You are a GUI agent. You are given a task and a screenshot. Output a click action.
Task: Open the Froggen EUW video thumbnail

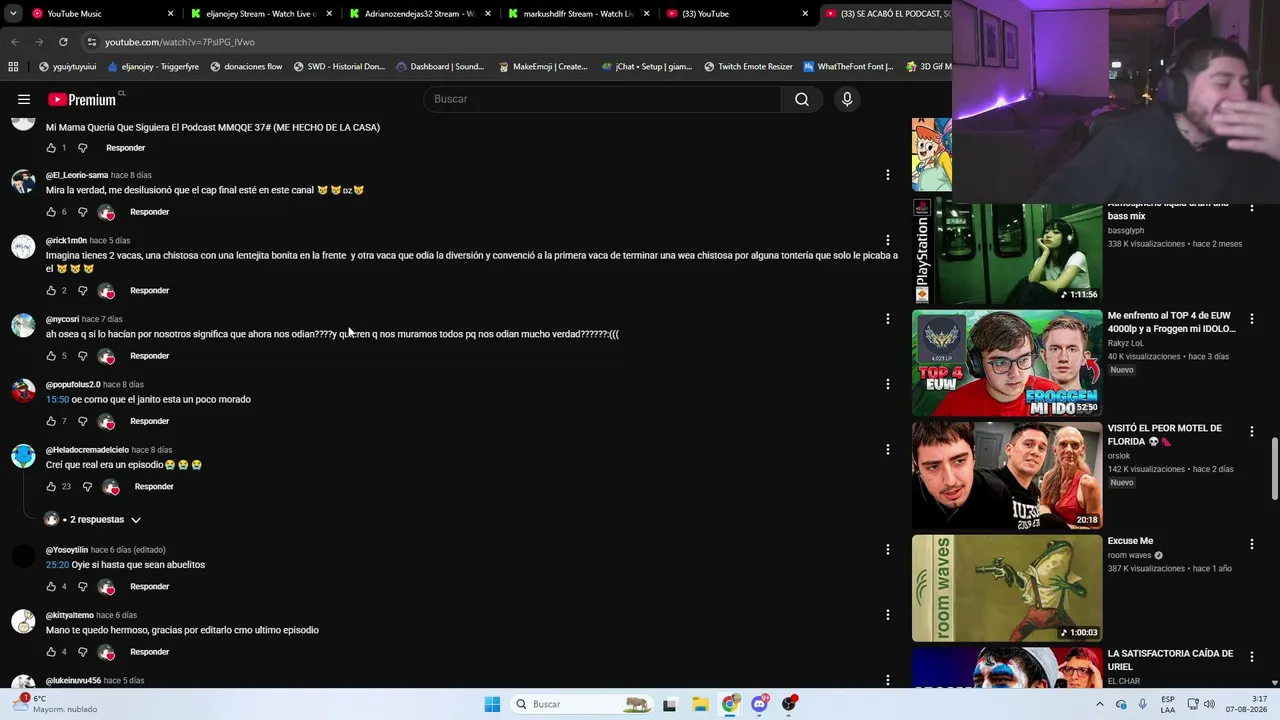(x=1007, y=363)
